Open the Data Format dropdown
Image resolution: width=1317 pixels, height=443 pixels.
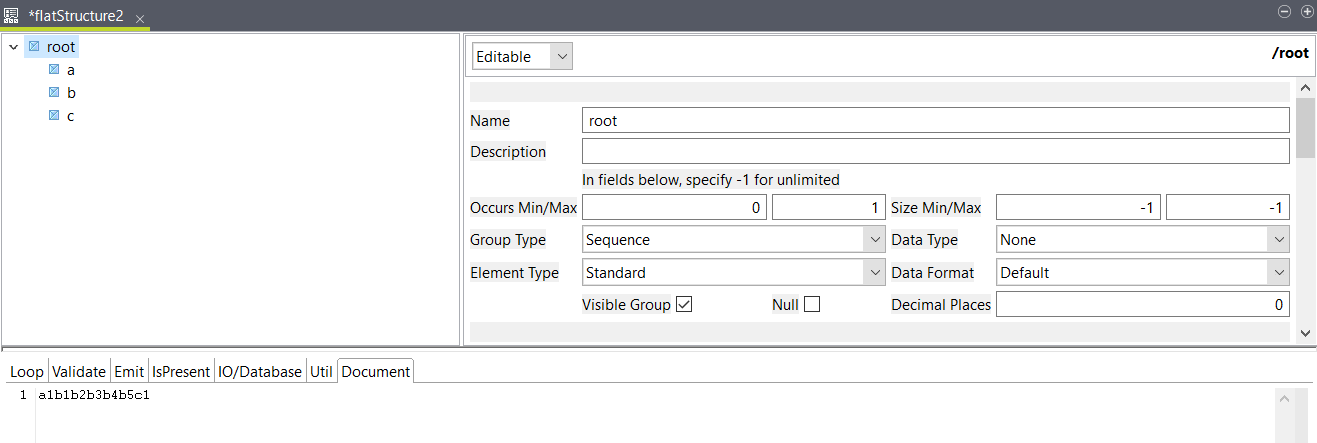pyautogui.click(x=1142, y=272)
